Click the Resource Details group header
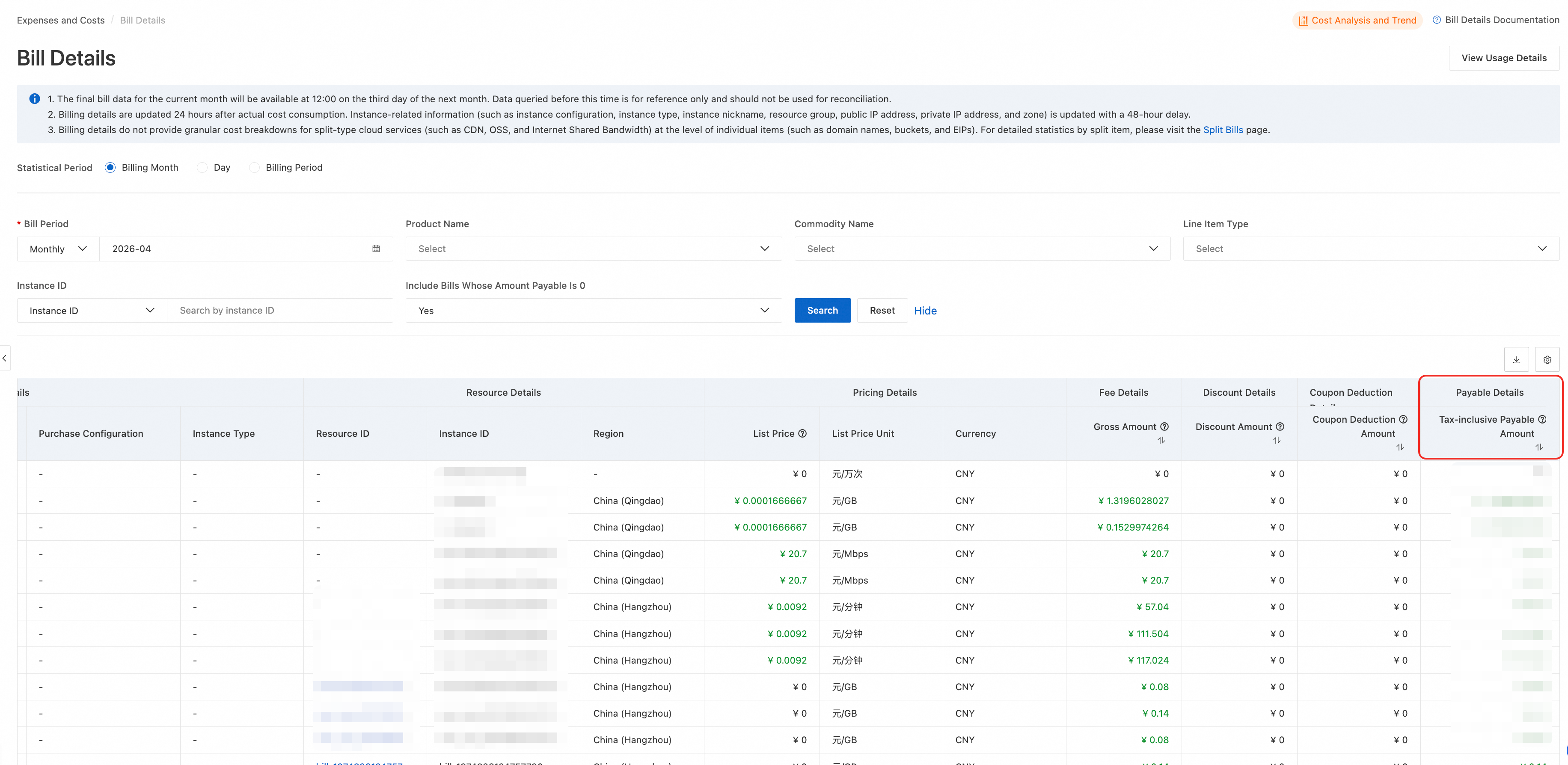1568x765 pixels. (x=503, y=392)
